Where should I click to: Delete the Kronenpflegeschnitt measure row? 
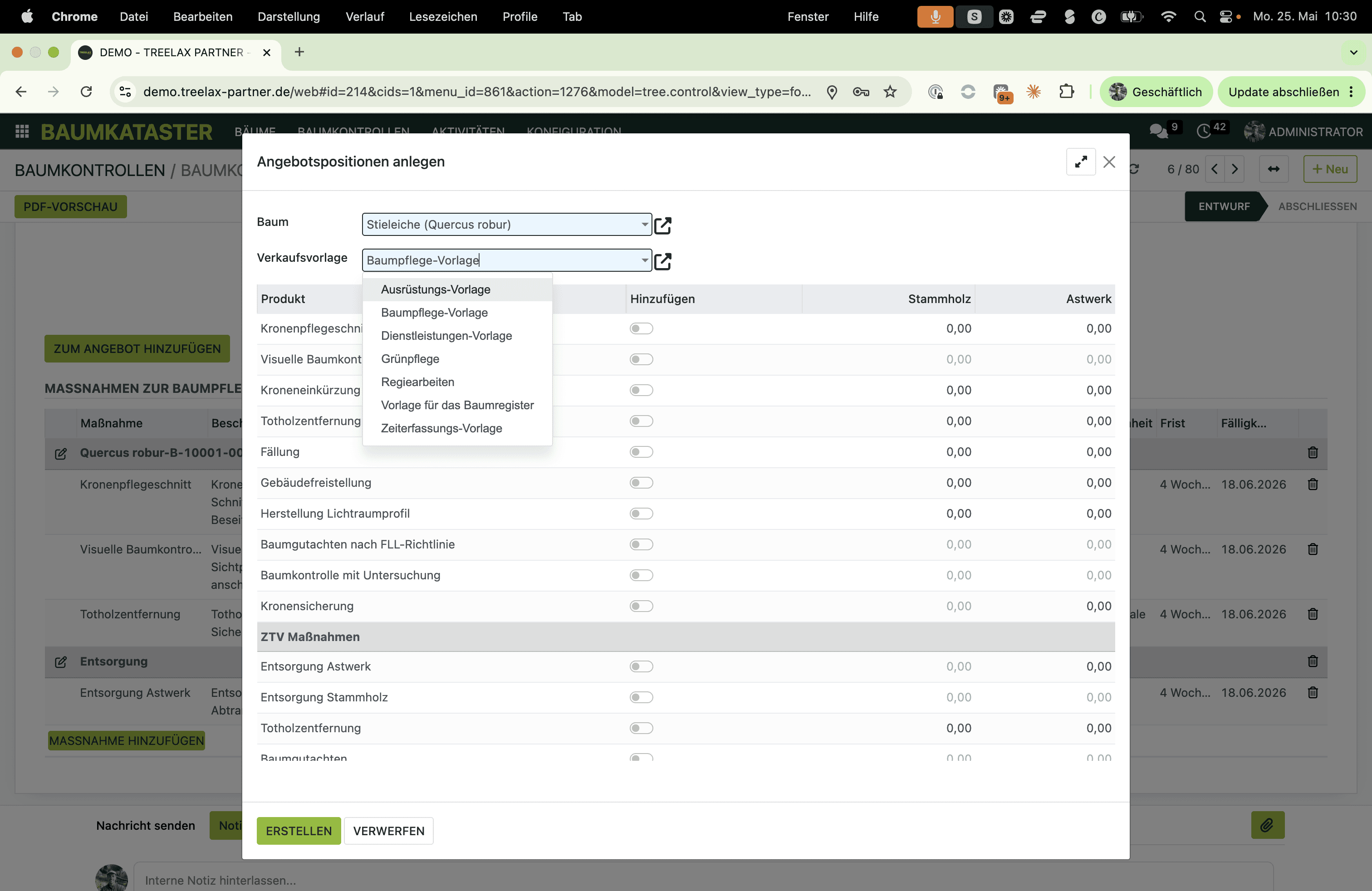click(x=1313, y=484)
